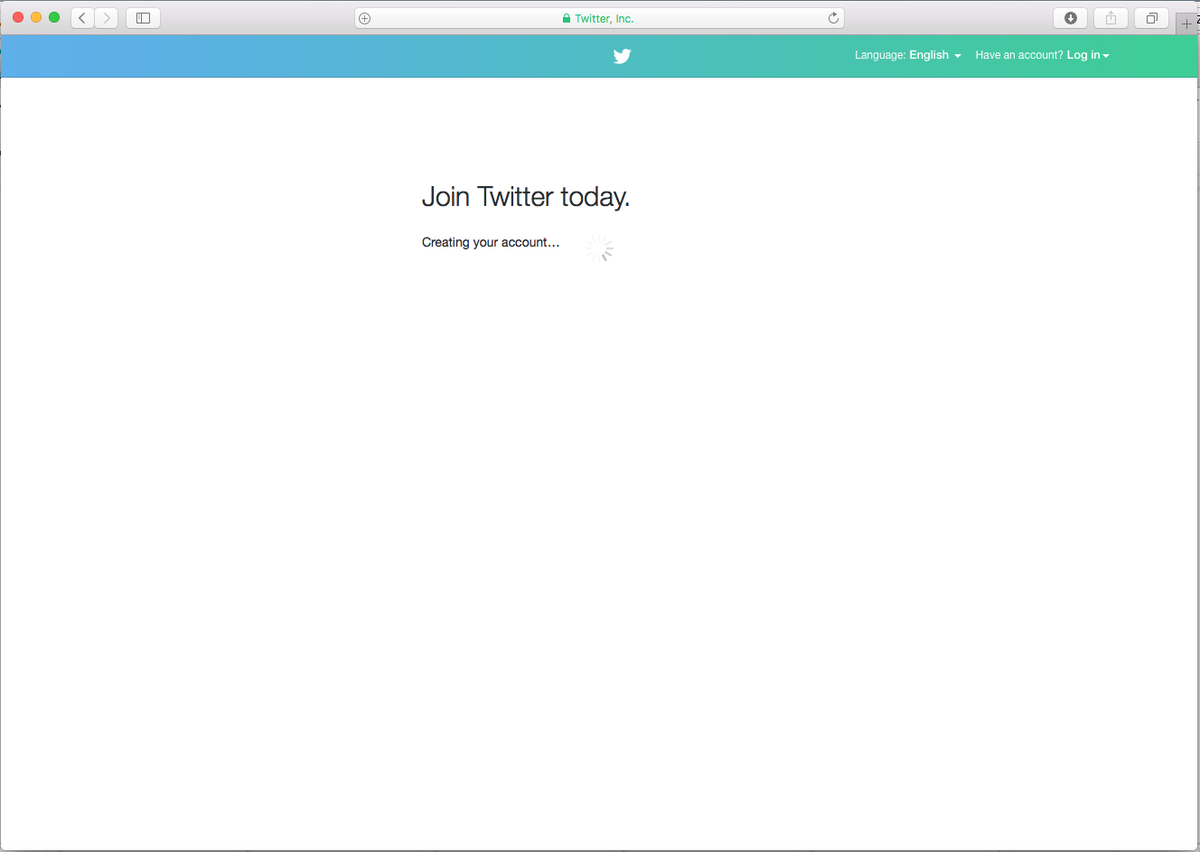The width and height of the screenshot is (1200, 852).
Task: Close the Safari window with red button
Action: [x=18, y=18]
